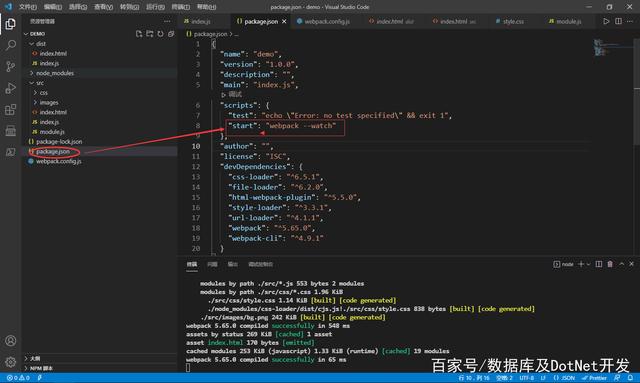Add a new terminal with plus icon
The width and height of the screenshot is (640, 383).
(581, 264)
